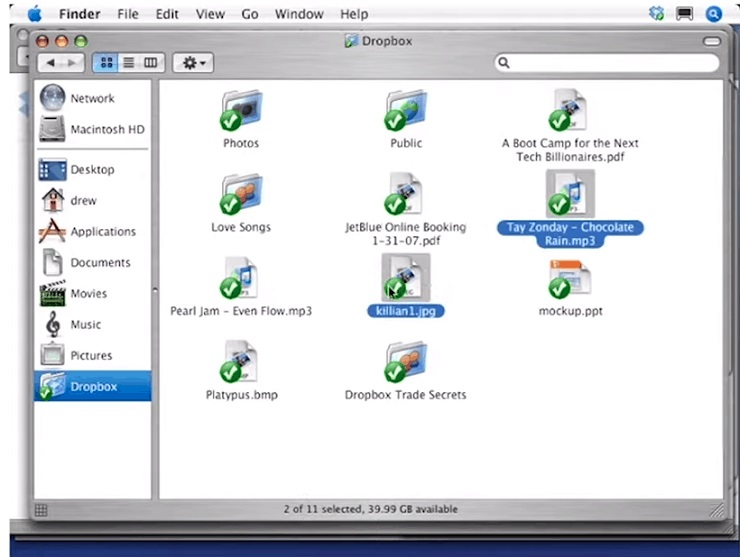Image resolution: width=740 pixels, height=557 pixels.
Task: Click the Applications sidebar icon
Action: pyautogui.click(x=52, y=231)
